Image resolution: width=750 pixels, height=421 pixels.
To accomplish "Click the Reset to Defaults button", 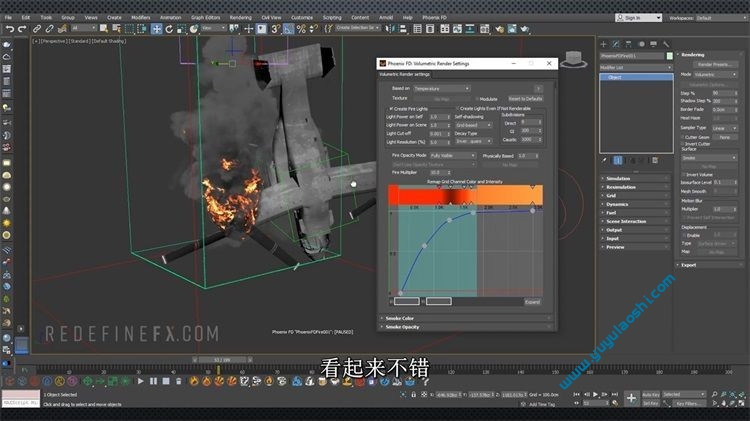I will point(525,99).
